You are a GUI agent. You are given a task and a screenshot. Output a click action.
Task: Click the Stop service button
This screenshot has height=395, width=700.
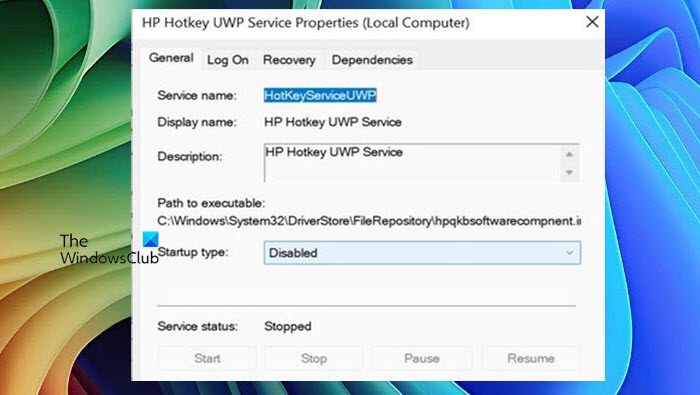click(313, 358)
